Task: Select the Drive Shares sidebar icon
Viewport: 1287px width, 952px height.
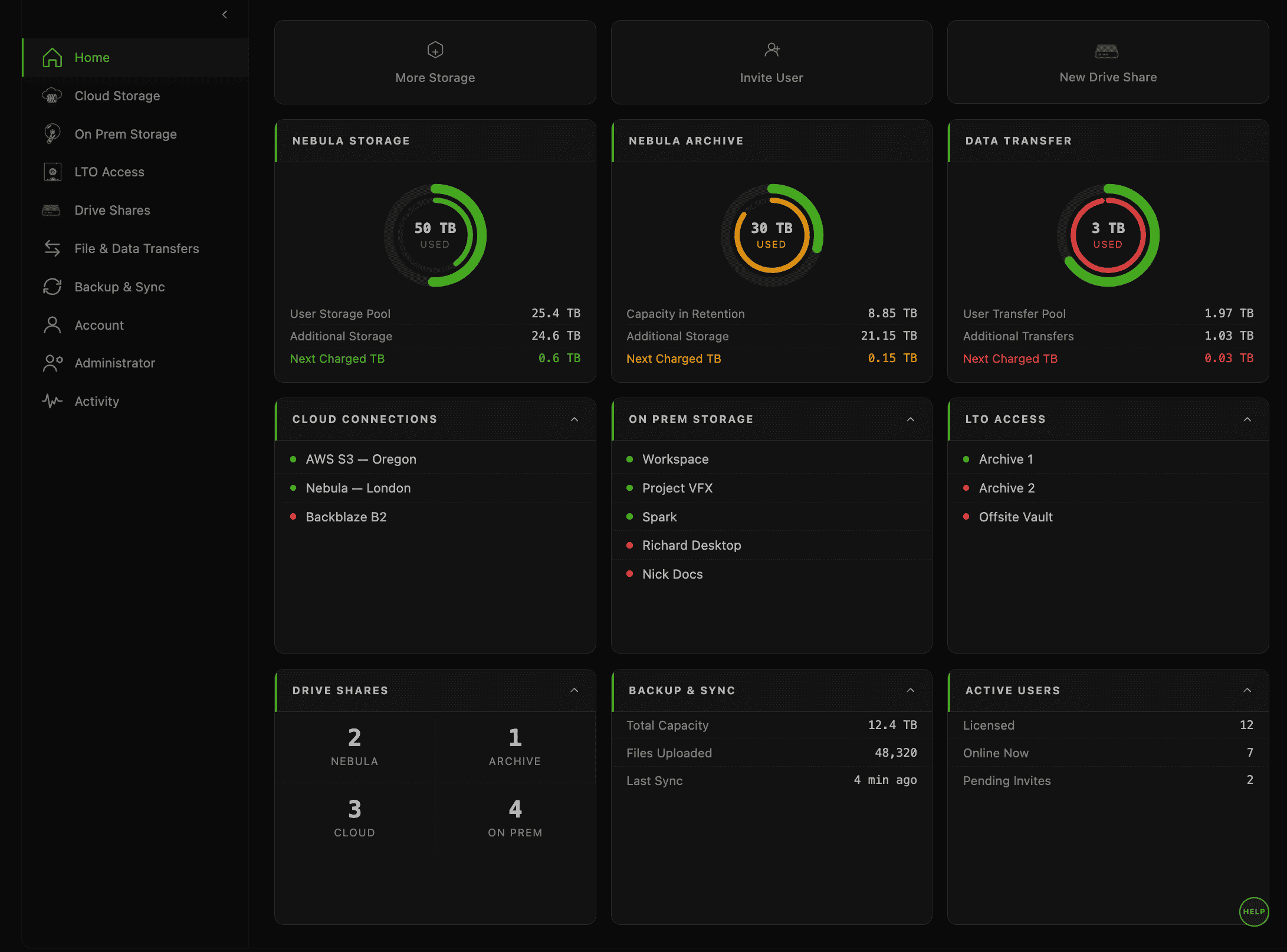Action: (53, 210)
